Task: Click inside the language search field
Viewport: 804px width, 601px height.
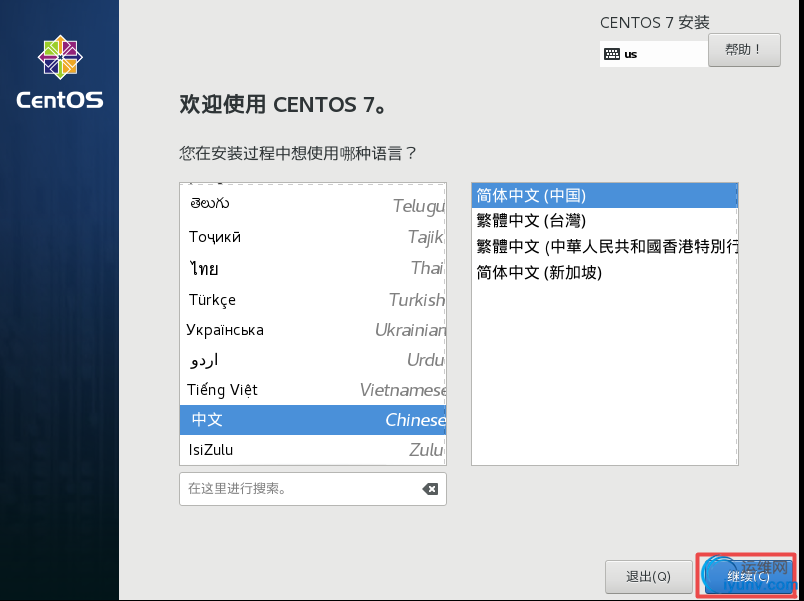Action: pos(313,489)
